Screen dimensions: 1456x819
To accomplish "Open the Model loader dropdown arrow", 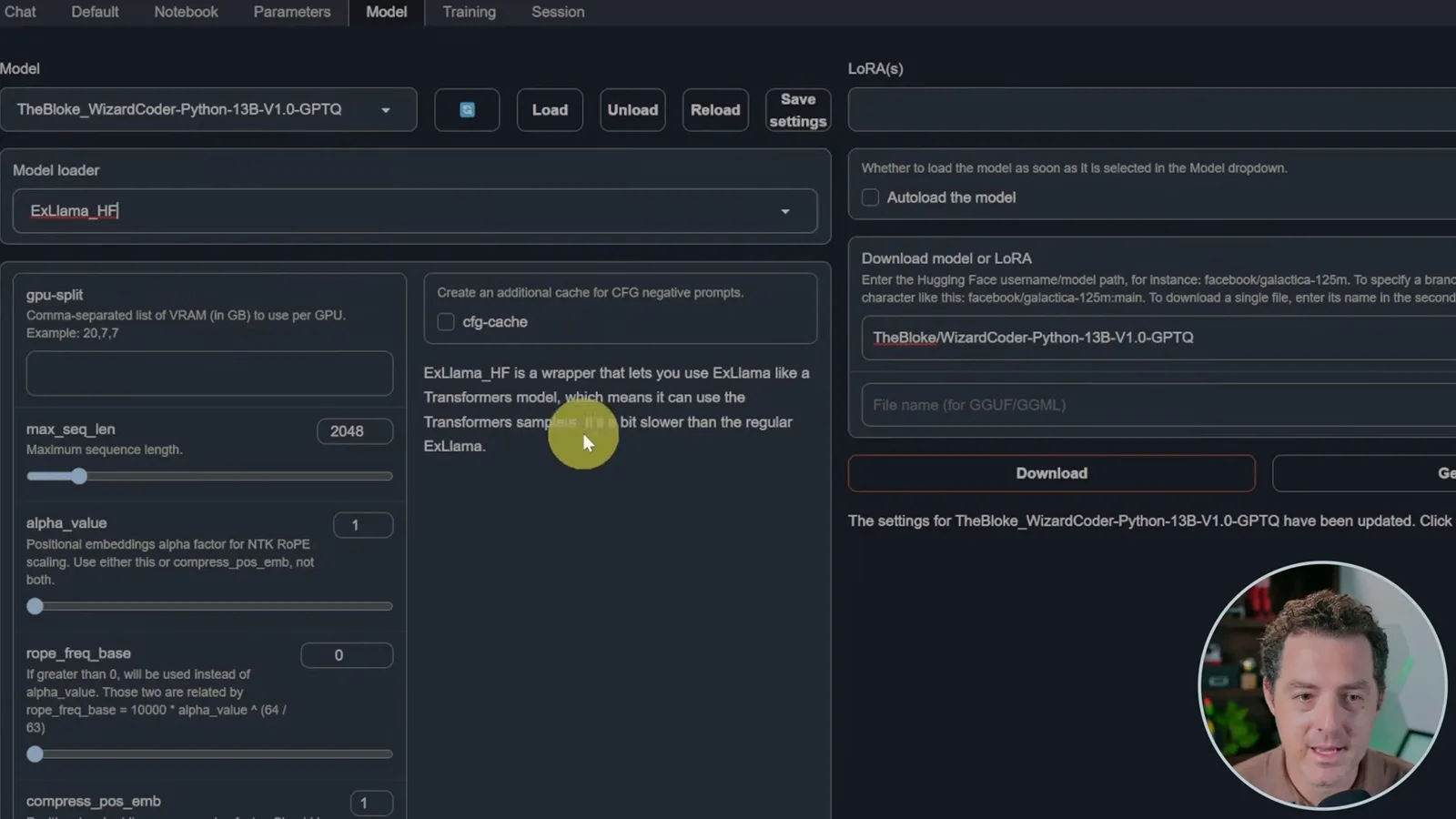I will [x=784, y=211].
